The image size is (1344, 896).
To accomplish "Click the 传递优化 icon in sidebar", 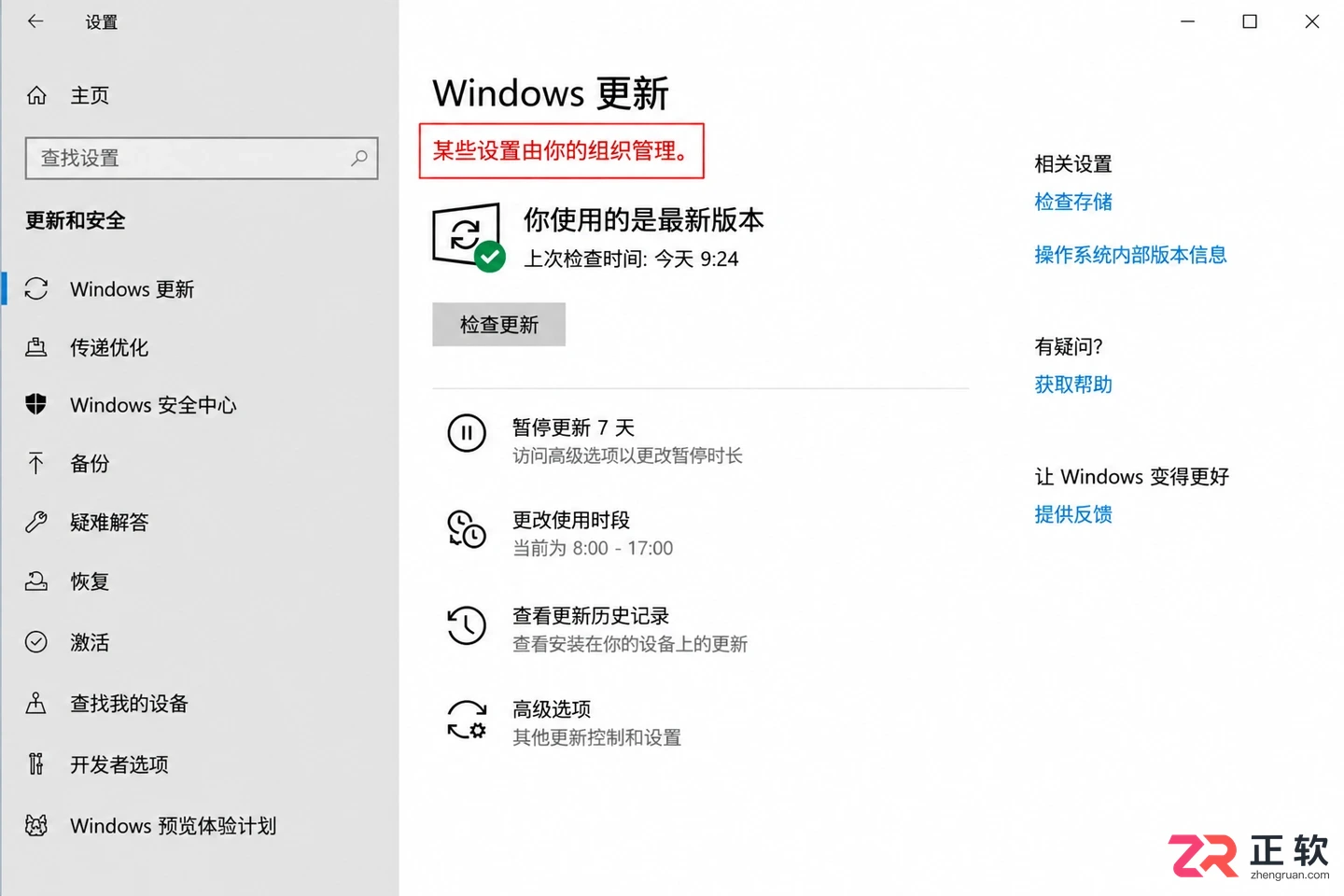I will [x=36, y=347].
